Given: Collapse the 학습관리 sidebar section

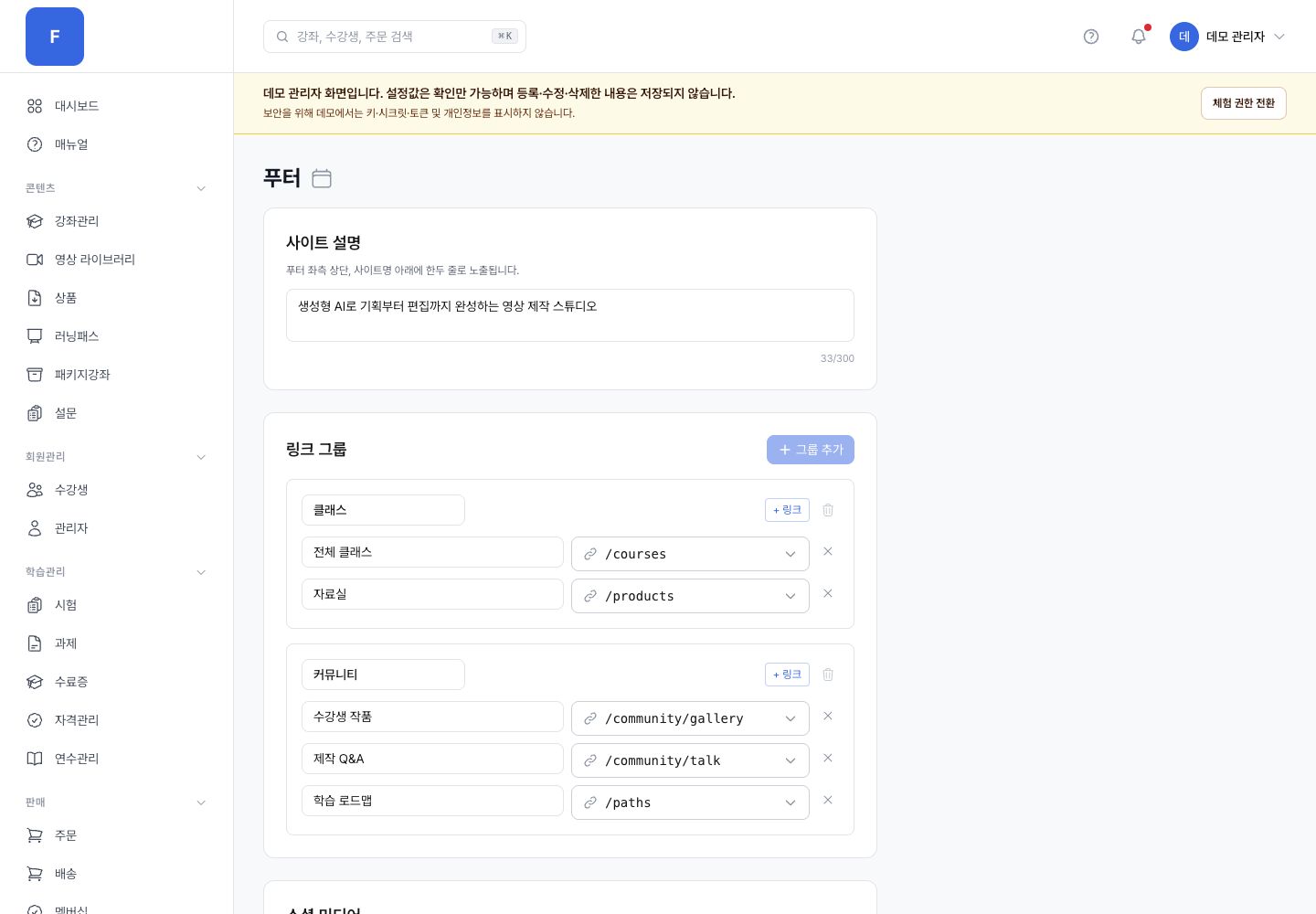Looking at the screenshot, I should 116,572.
